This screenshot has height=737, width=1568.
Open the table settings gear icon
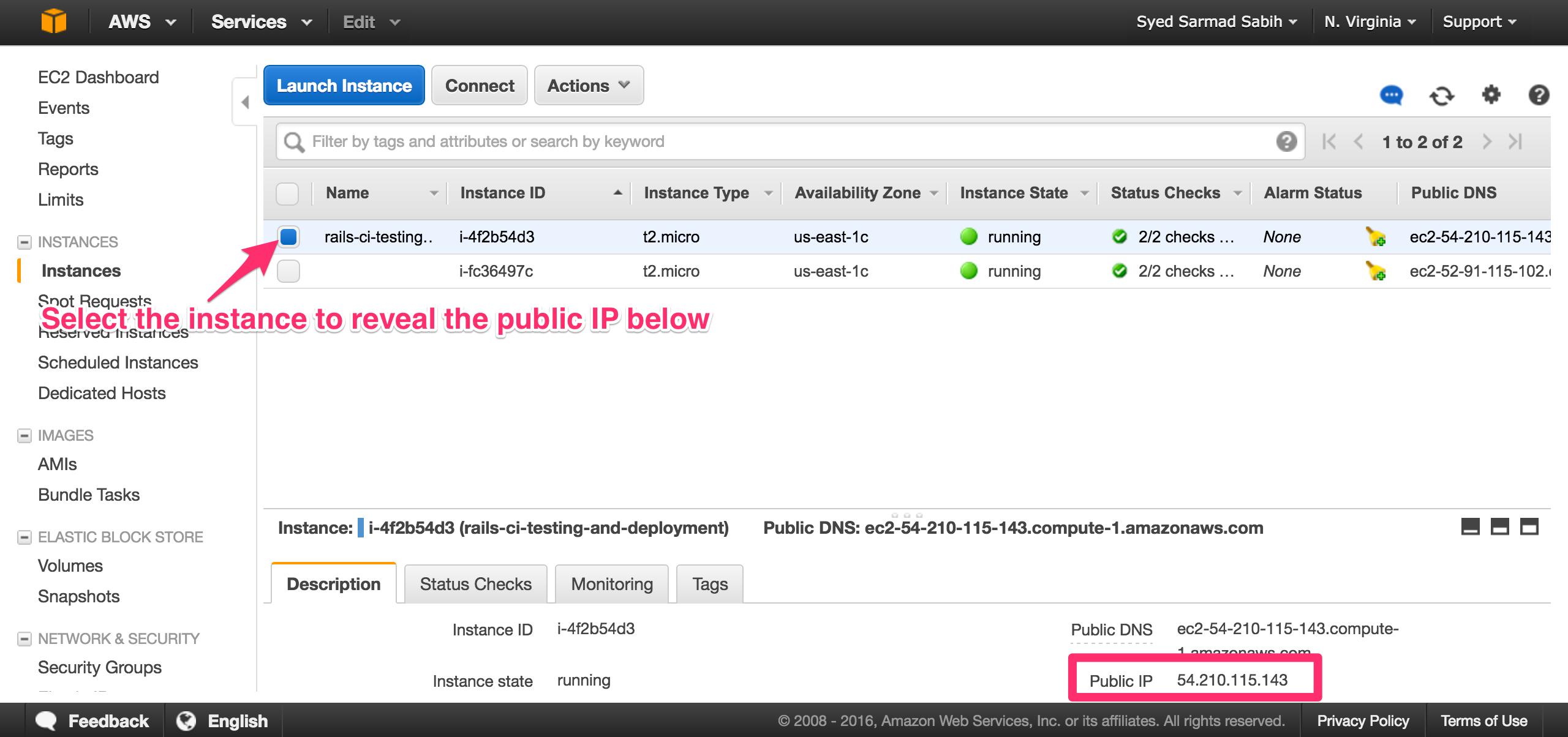[x=1491, y=95]
